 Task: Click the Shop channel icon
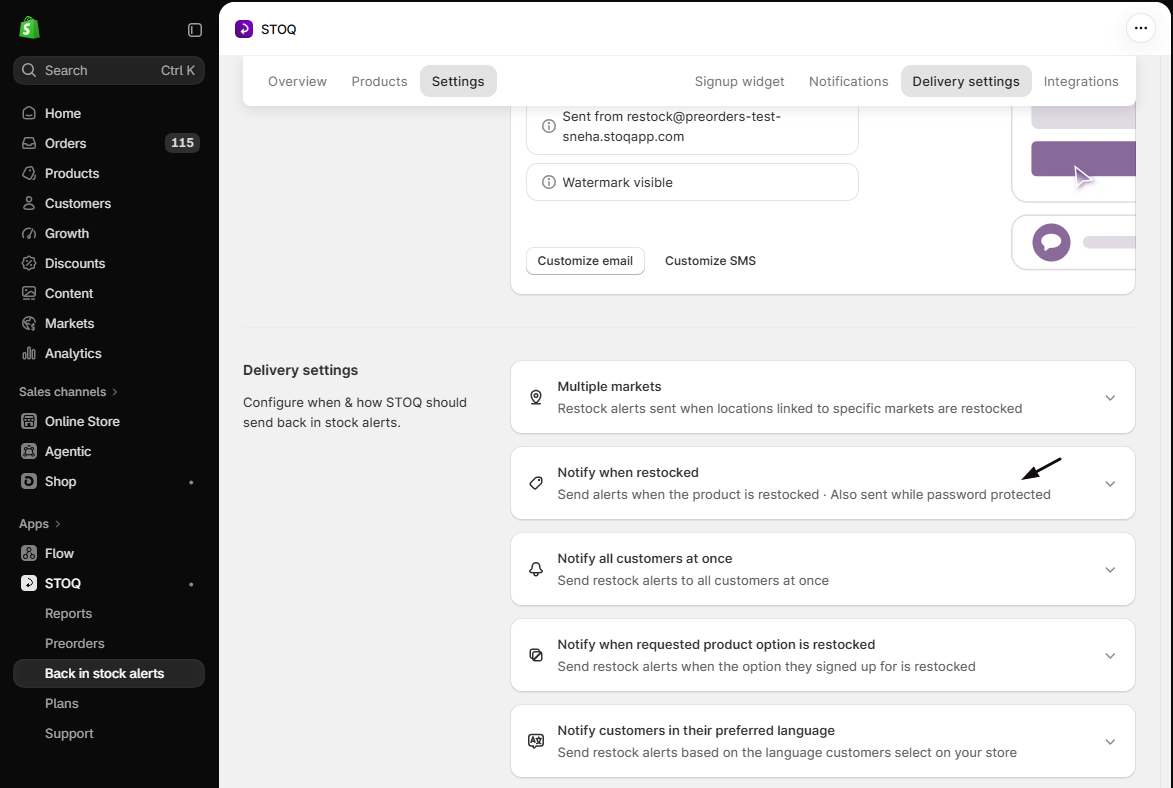[29, 481]
